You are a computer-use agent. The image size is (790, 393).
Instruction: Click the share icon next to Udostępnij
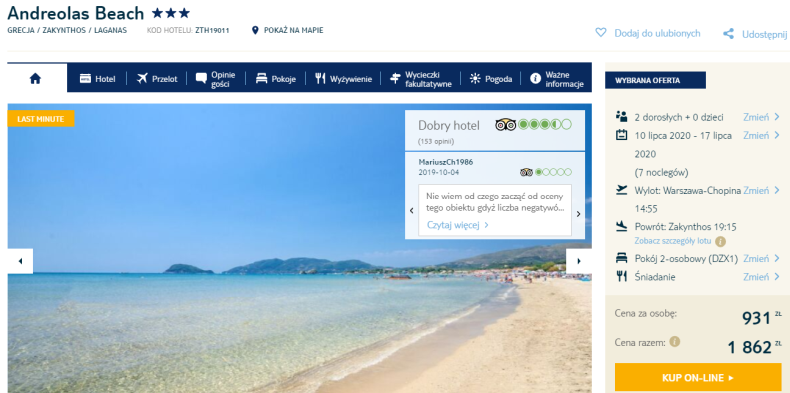coord(728,34)
